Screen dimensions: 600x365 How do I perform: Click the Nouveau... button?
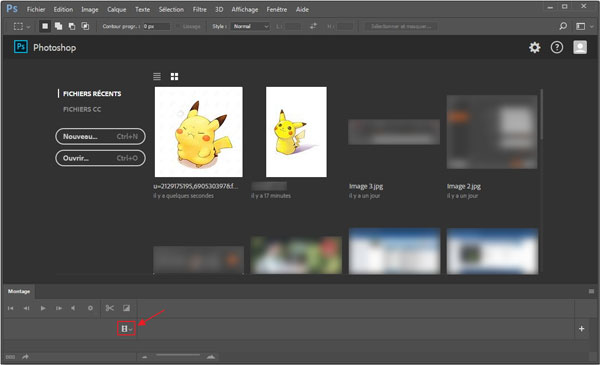(100, 137)
